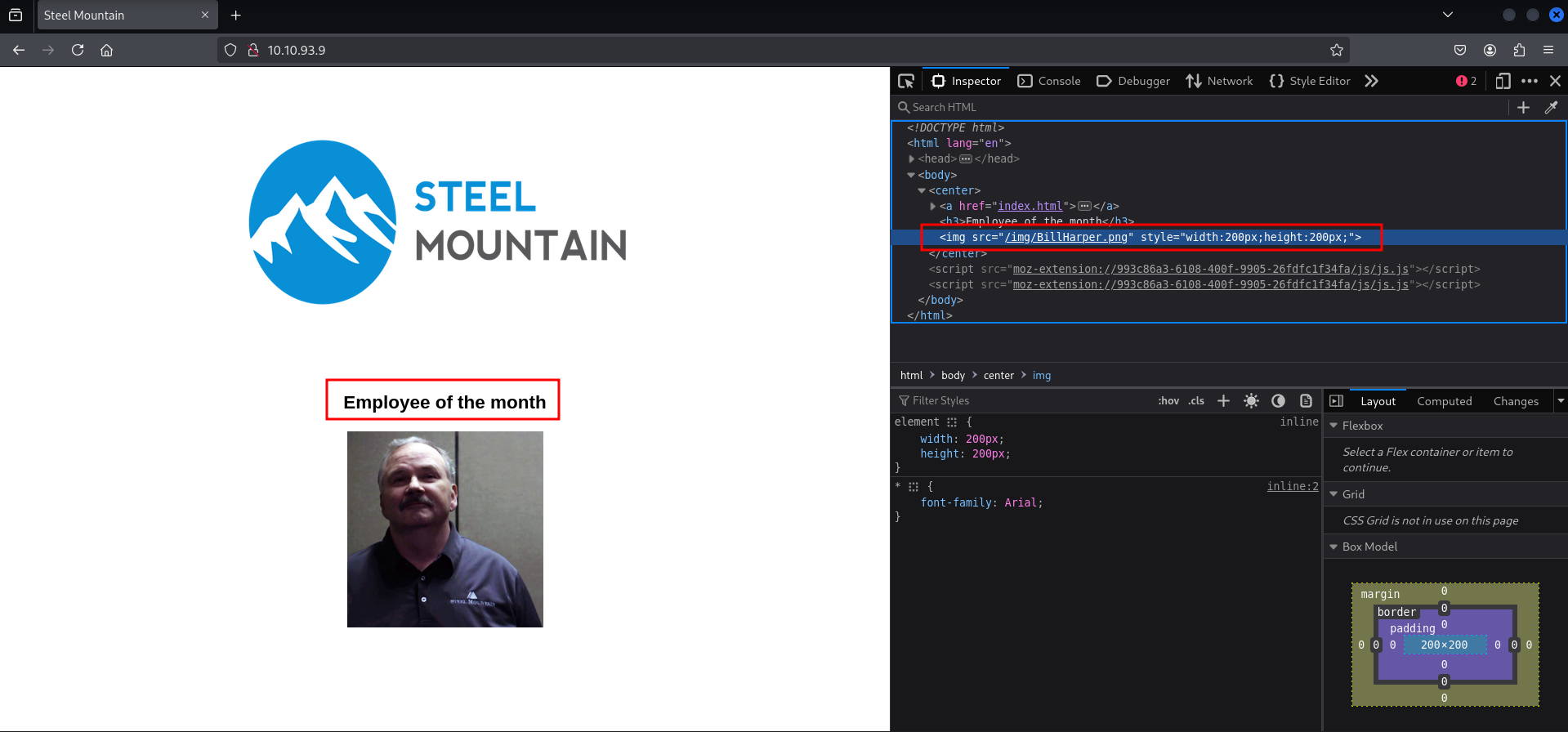Click the element picker icon in DevTools
Screen dimensions: 1568x732
(905, 81)
